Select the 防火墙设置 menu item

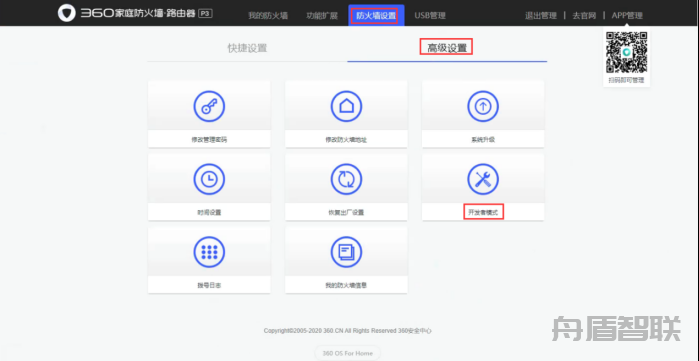(x=376, y=16)
